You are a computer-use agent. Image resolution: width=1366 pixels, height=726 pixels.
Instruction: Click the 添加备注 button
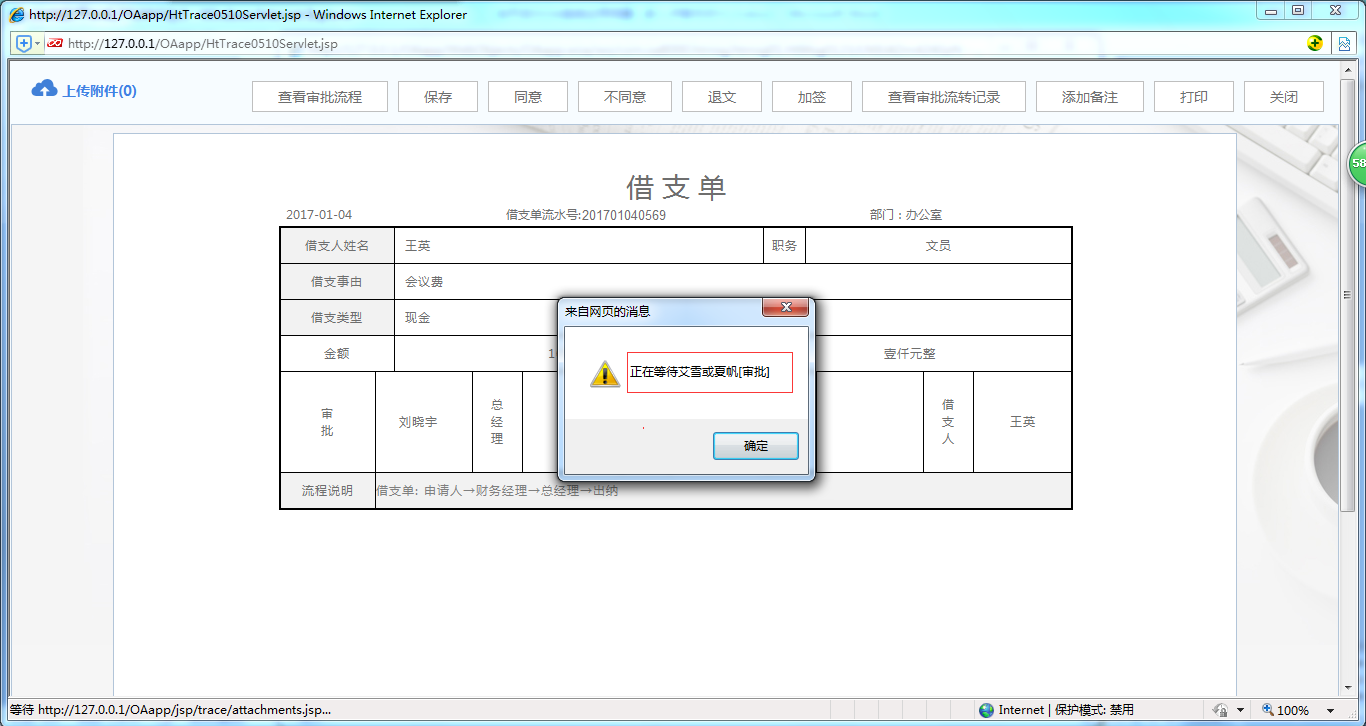click(x=1090, y=97)
